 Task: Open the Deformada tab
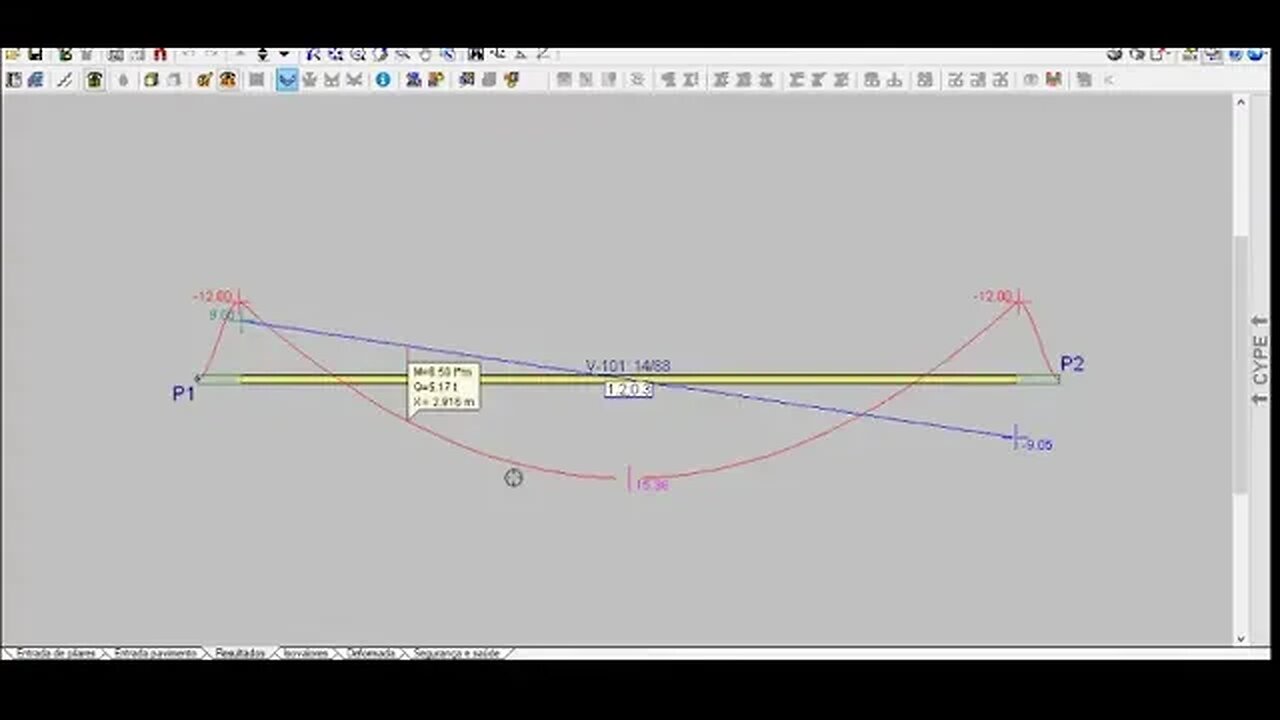(371, 653)
